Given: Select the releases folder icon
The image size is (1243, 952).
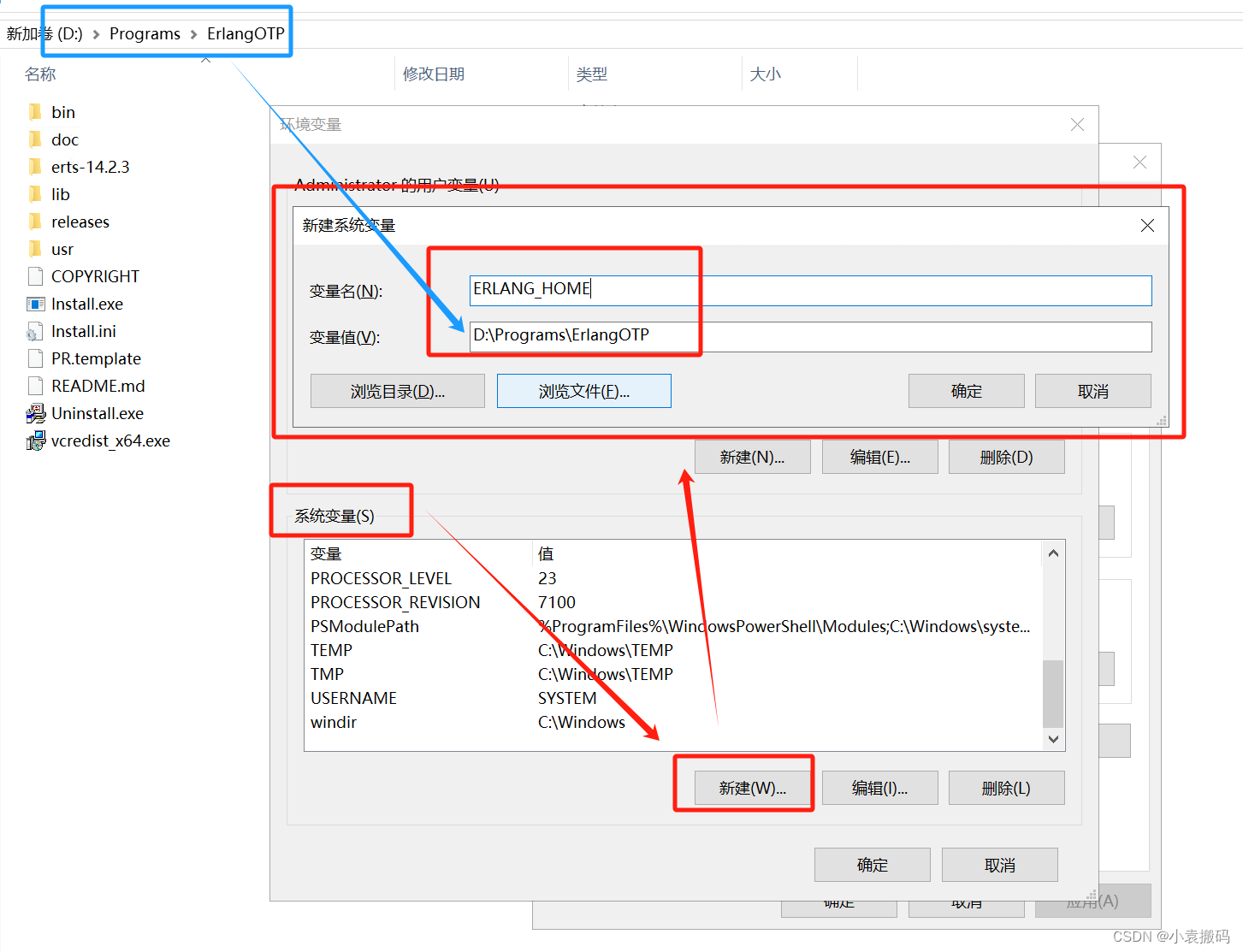Looking at the screenshot, I should coord(35,222).
